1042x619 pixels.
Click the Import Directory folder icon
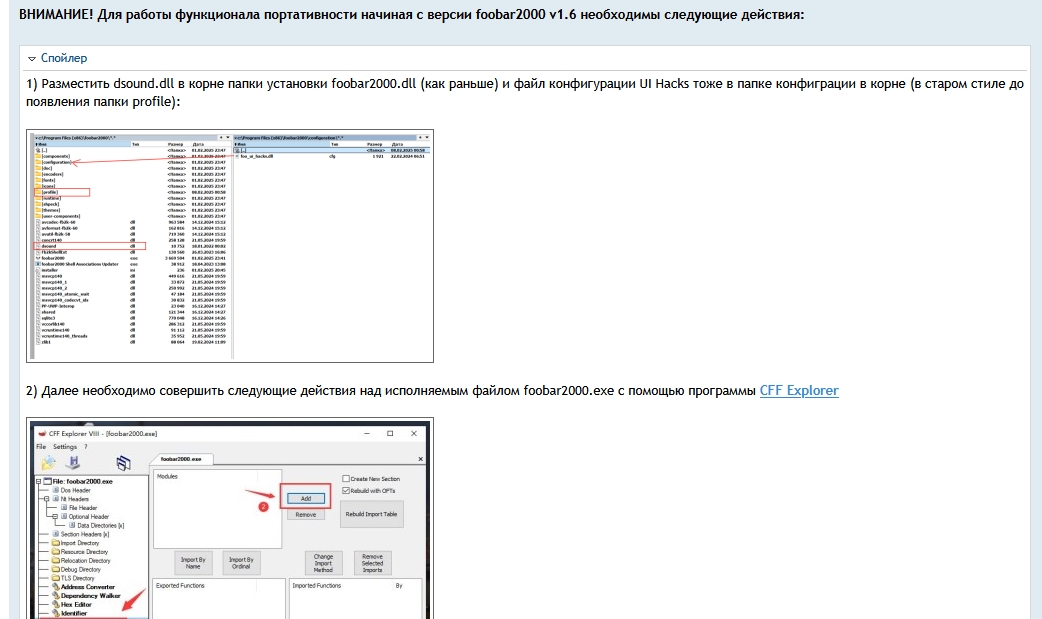[56, 543]
